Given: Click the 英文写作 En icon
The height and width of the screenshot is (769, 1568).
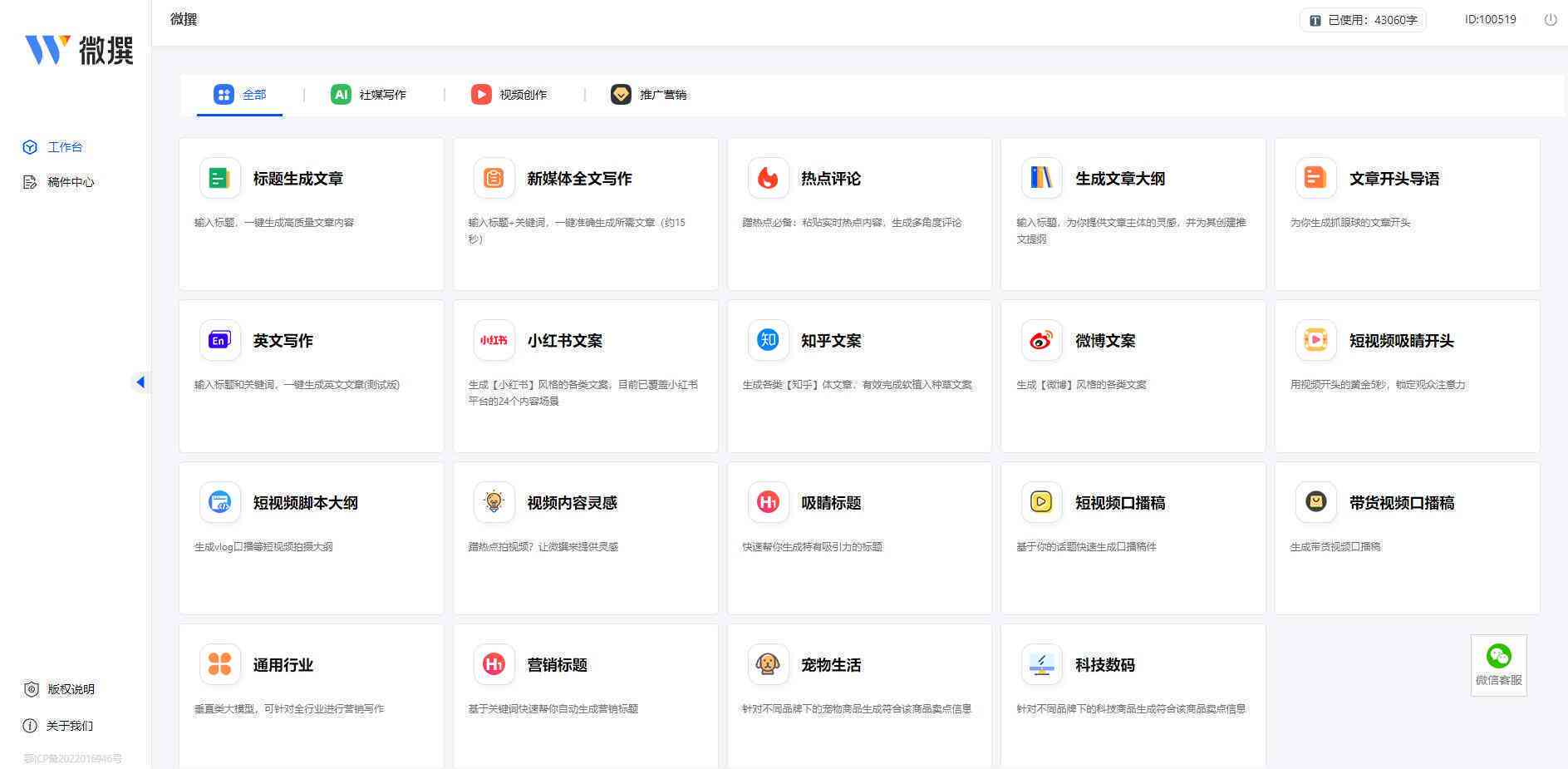Looking at the screenshot, I should click(x=219, y=340).
